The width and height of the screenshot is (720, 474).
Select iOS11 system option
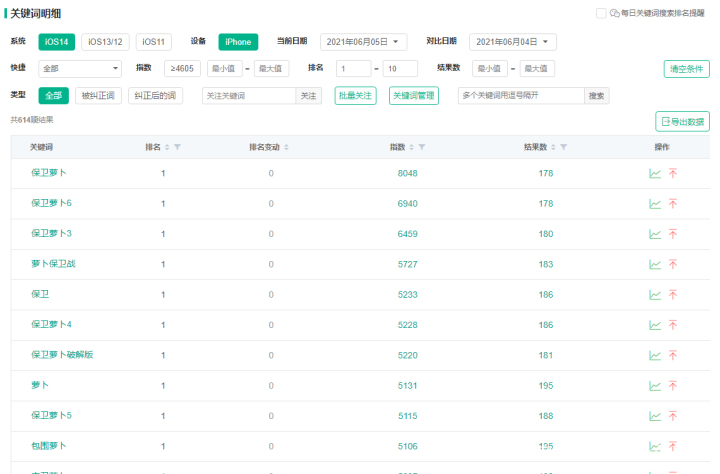(153, 42)
